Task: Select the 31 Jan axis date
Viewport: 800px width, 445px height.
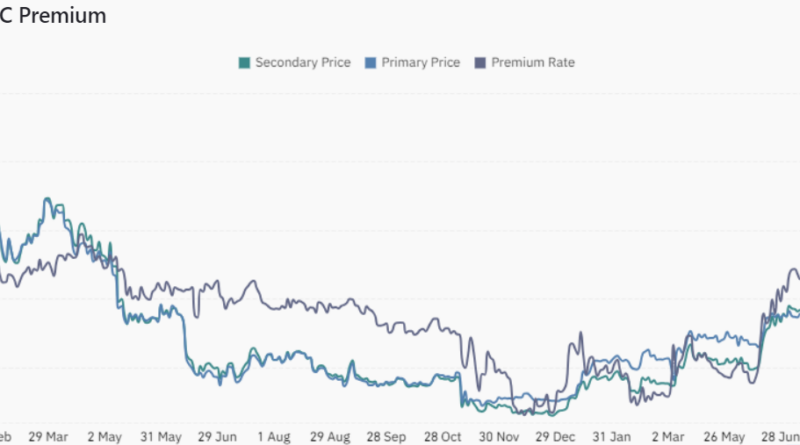Action: coord(610,437)
